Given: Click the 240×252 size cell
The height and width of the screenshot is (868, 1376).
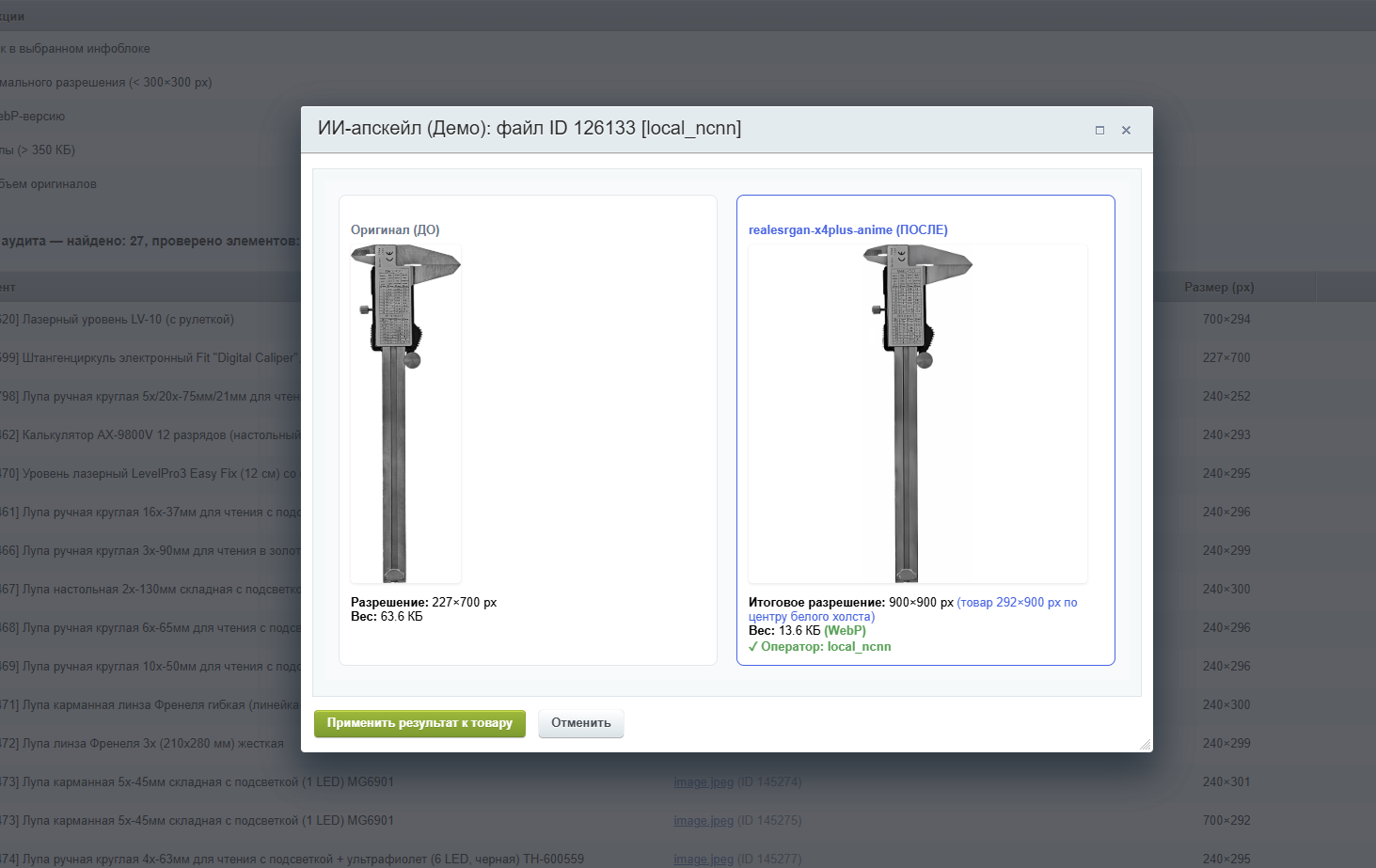Looking at the screenshot, I should (x=1226, y=397).
